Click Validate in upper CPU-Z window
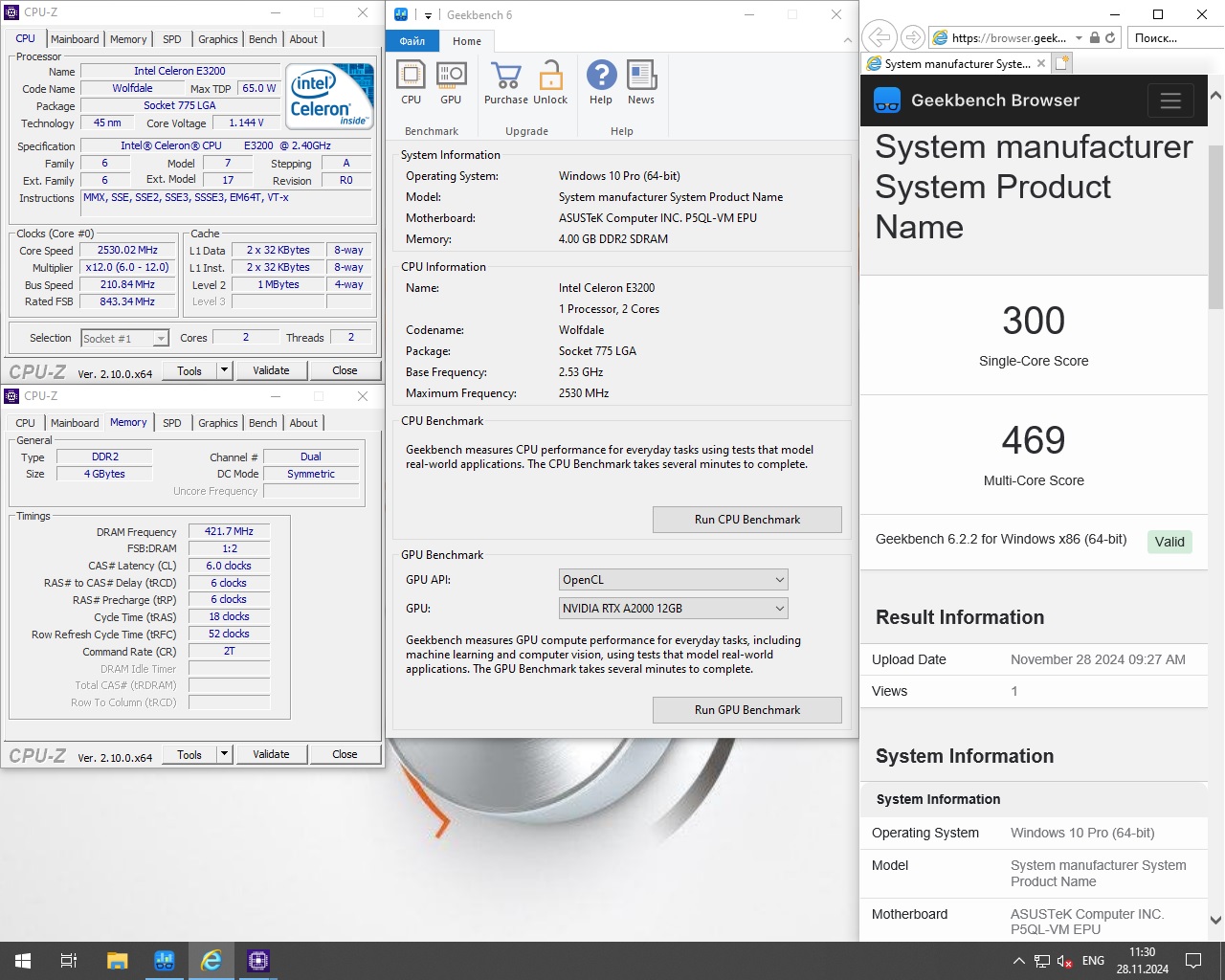Image resolution: width=1225 pixels, height=980 pixels. (271, 371)
